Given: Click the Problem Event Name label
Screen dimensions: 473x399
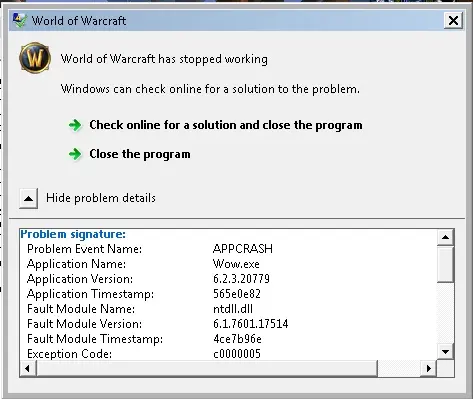Looking at the screenshot, I should 84,249.
